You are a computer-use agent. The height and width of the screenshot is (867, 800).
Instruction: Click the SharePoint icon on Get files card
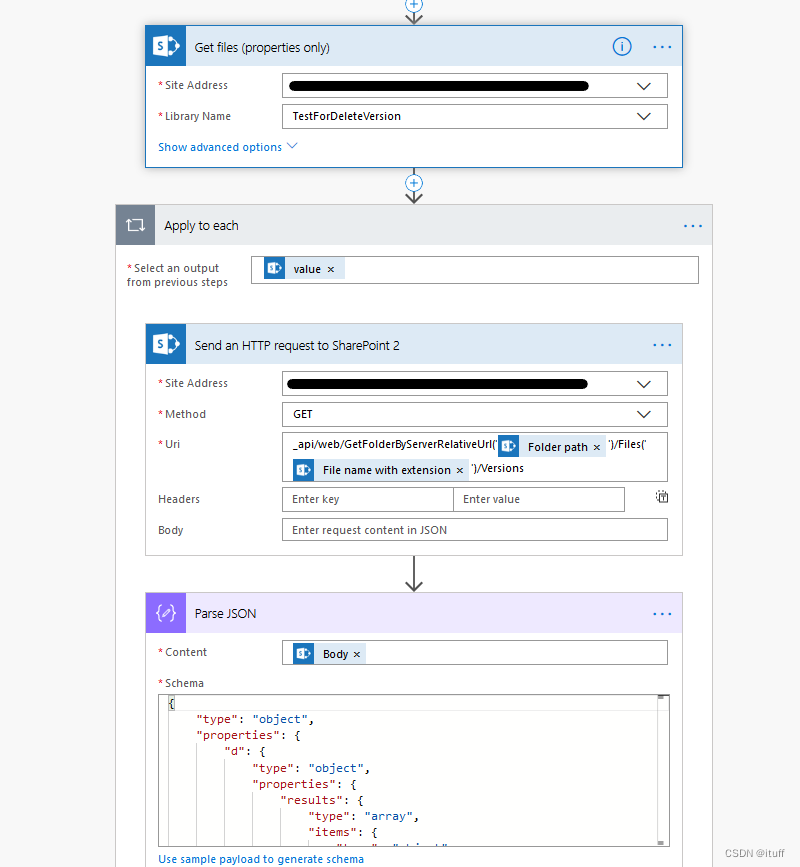166,46
